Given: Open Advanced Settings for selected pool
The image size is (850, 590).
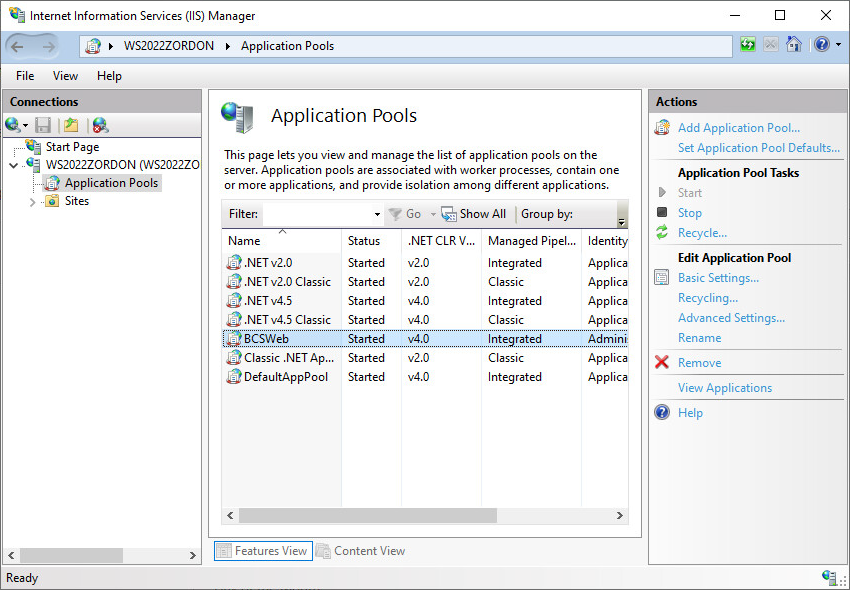Looking at the screenshot, I should [731, 318].
